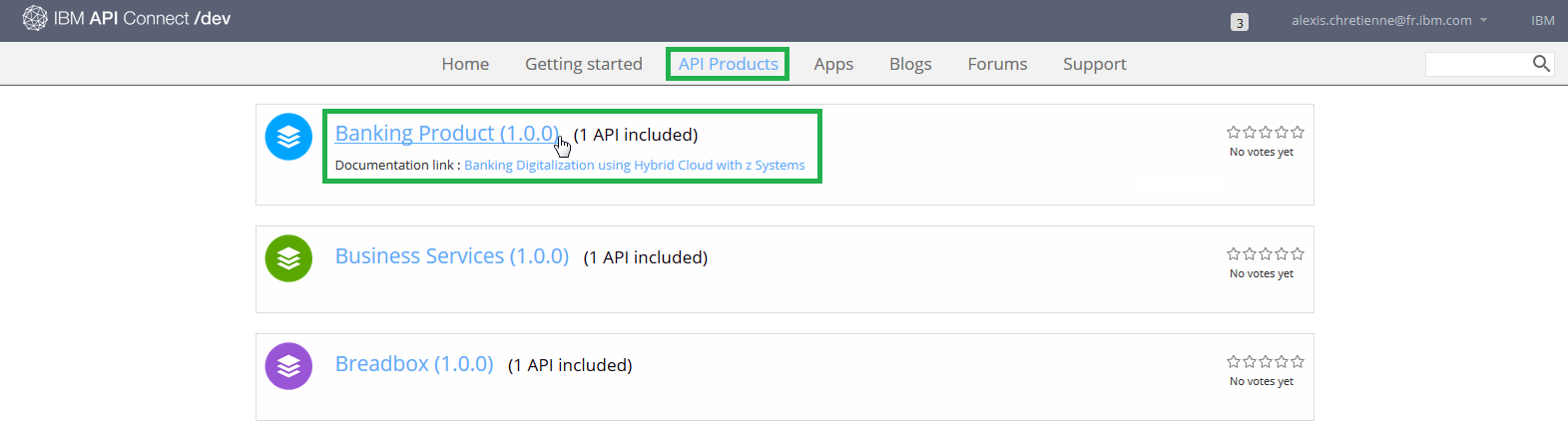This screenshot has width=1568, height=433.
Task: Rate Business Services with first star
Action: click(1234, 253)
